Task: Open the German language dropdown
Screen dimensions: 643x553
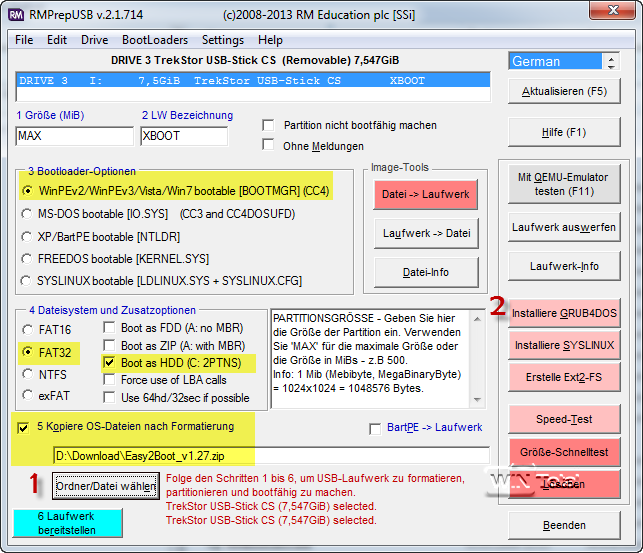Action: (x=555, y=61)
